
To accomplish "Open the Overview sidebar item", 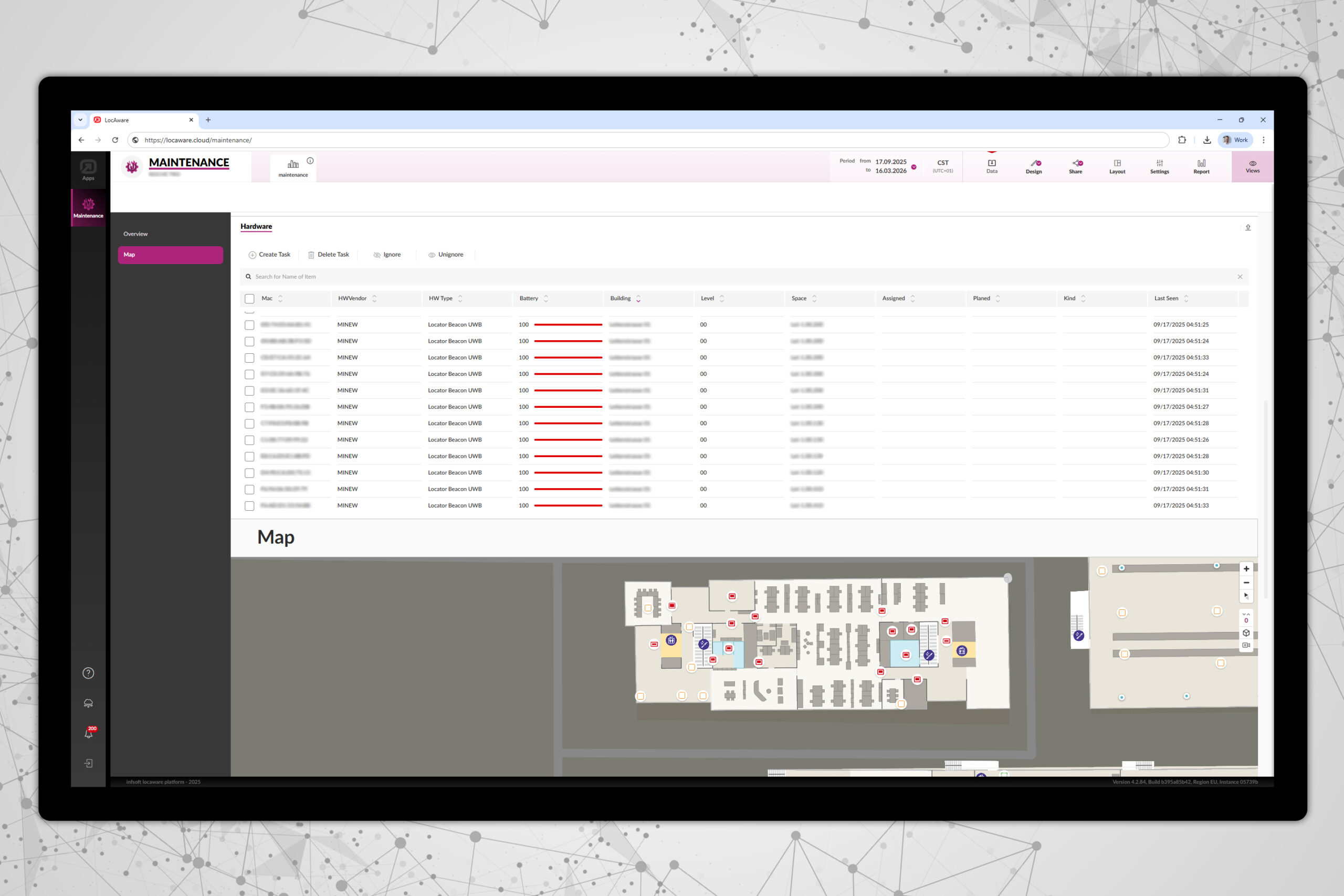I will pos(135,234).
